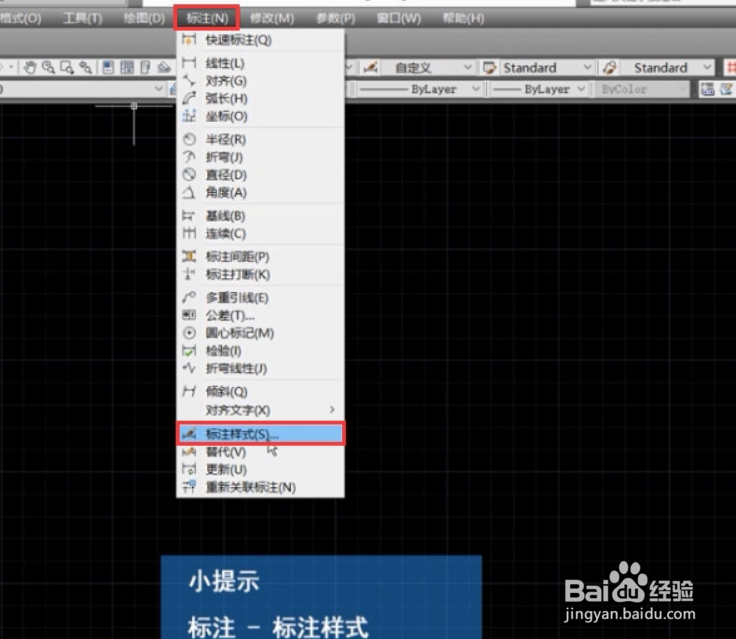The width and height of the screenshot is (736, 639).
Task: Choose 标注打断(K) entry
Action: 261,274
